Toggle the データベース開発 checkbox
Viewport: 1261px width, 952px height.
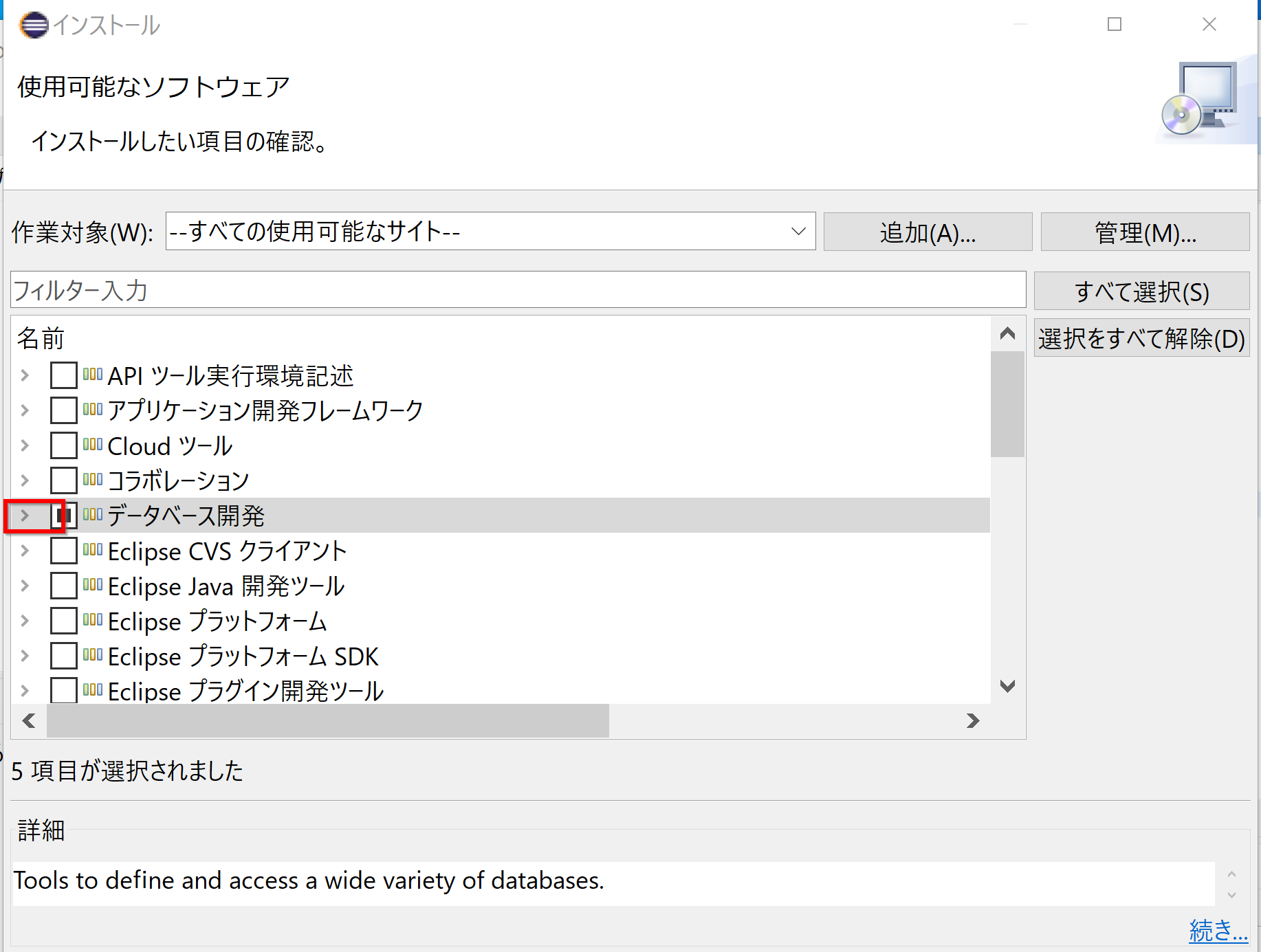point(63,515)
